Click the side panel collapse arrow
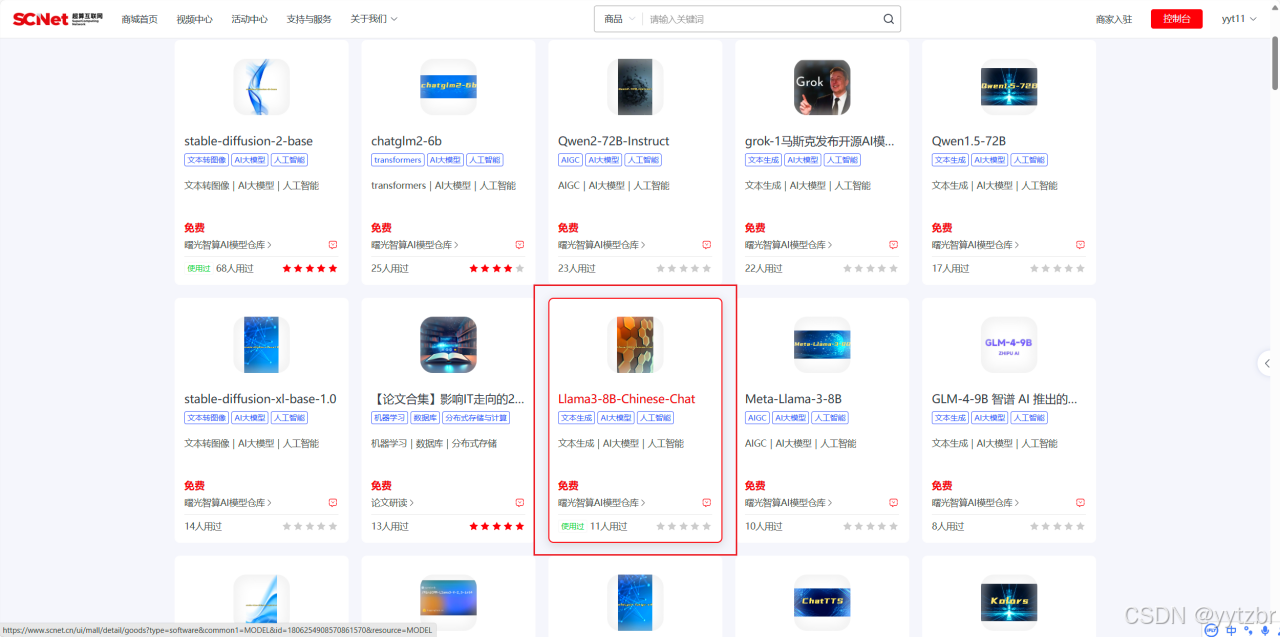This screenshot has width=1280, height=637. coord(1268,363)
